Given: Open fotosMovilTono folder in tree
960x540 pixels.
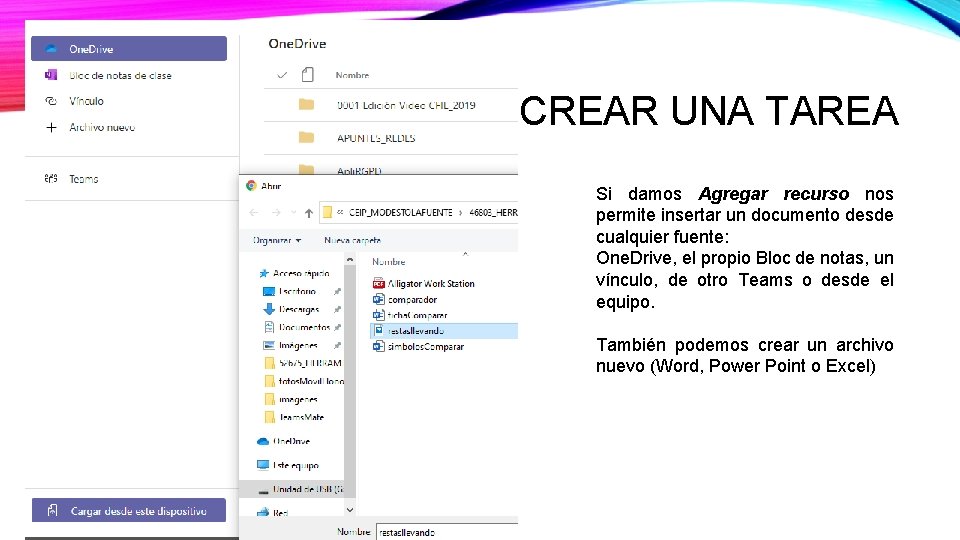Looking at the screenshot, I should [x=311, y=381].
